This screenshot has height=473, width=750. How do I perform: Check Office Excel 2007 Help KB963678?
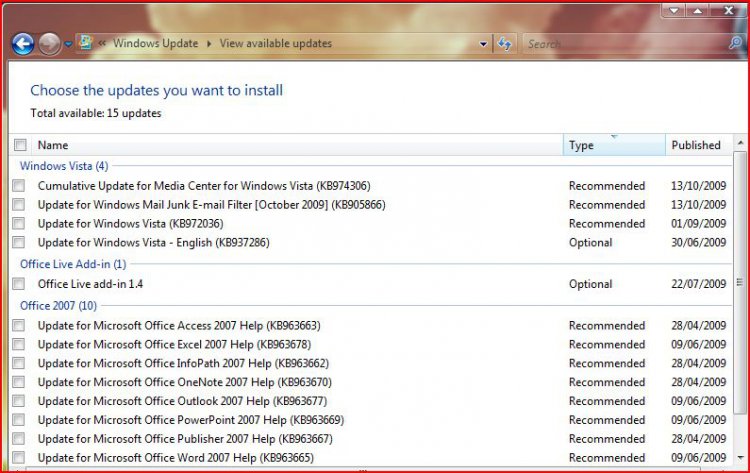pyautogui.click(x=19, y=344)
